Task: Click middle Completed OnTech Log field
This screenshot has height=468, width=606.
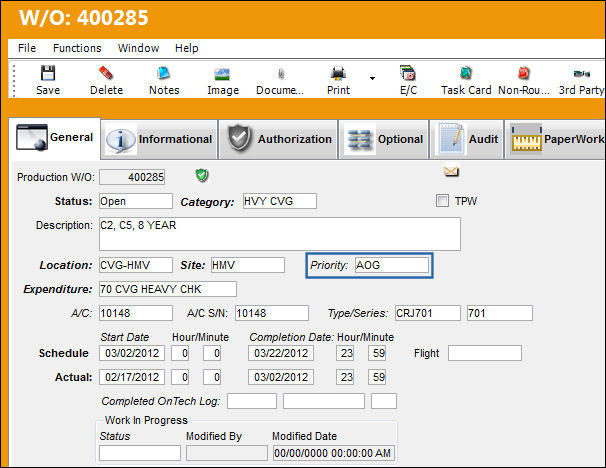Action: coord(324,401)
